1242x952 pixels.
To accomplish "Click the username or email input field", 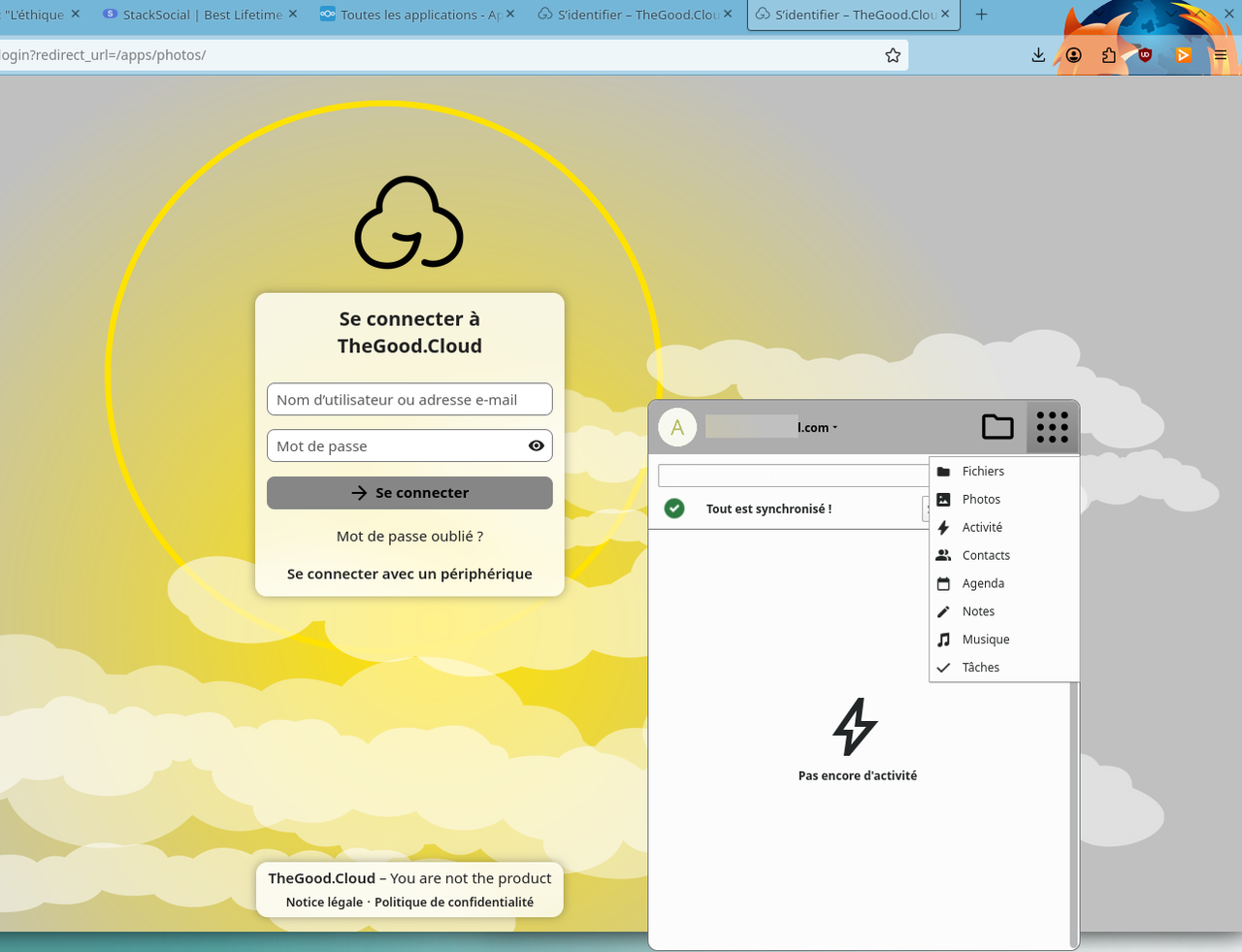I will coord(409,399).
